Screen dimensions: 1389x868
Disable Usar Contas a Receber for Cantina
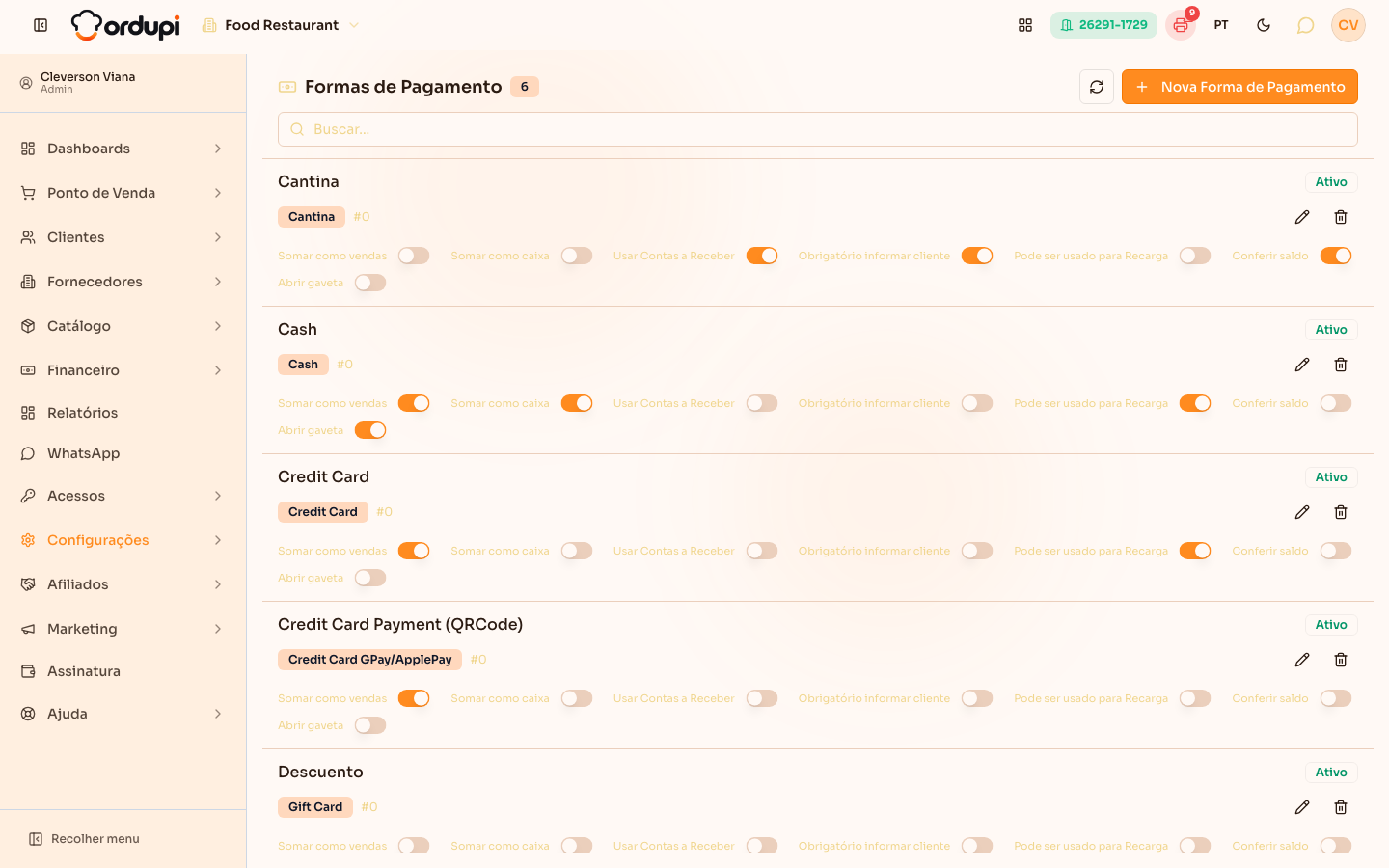point(762,256)
